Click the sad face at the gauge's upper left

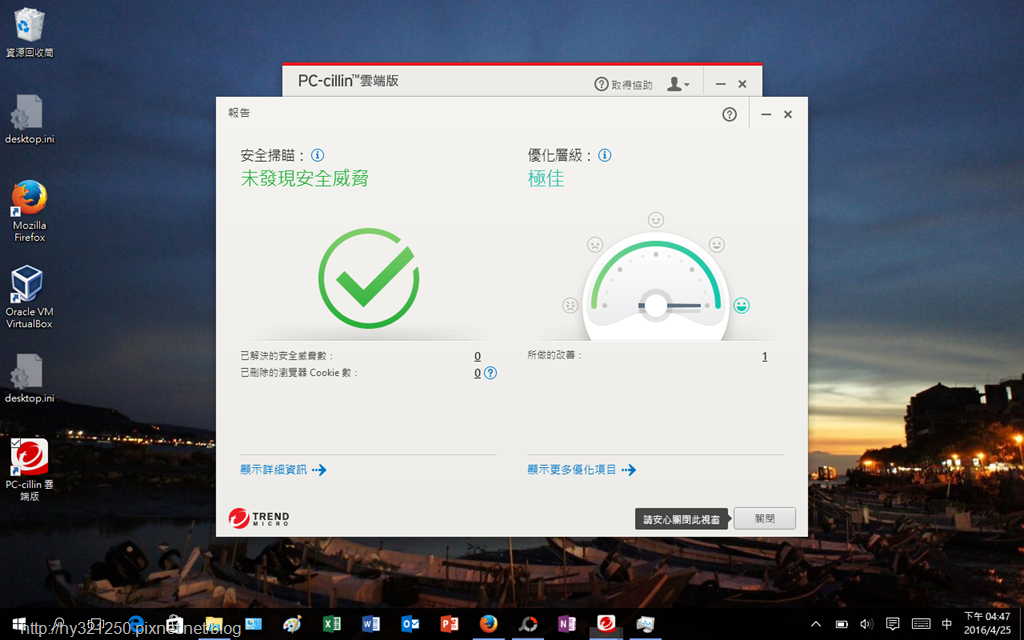click(595, 245)
